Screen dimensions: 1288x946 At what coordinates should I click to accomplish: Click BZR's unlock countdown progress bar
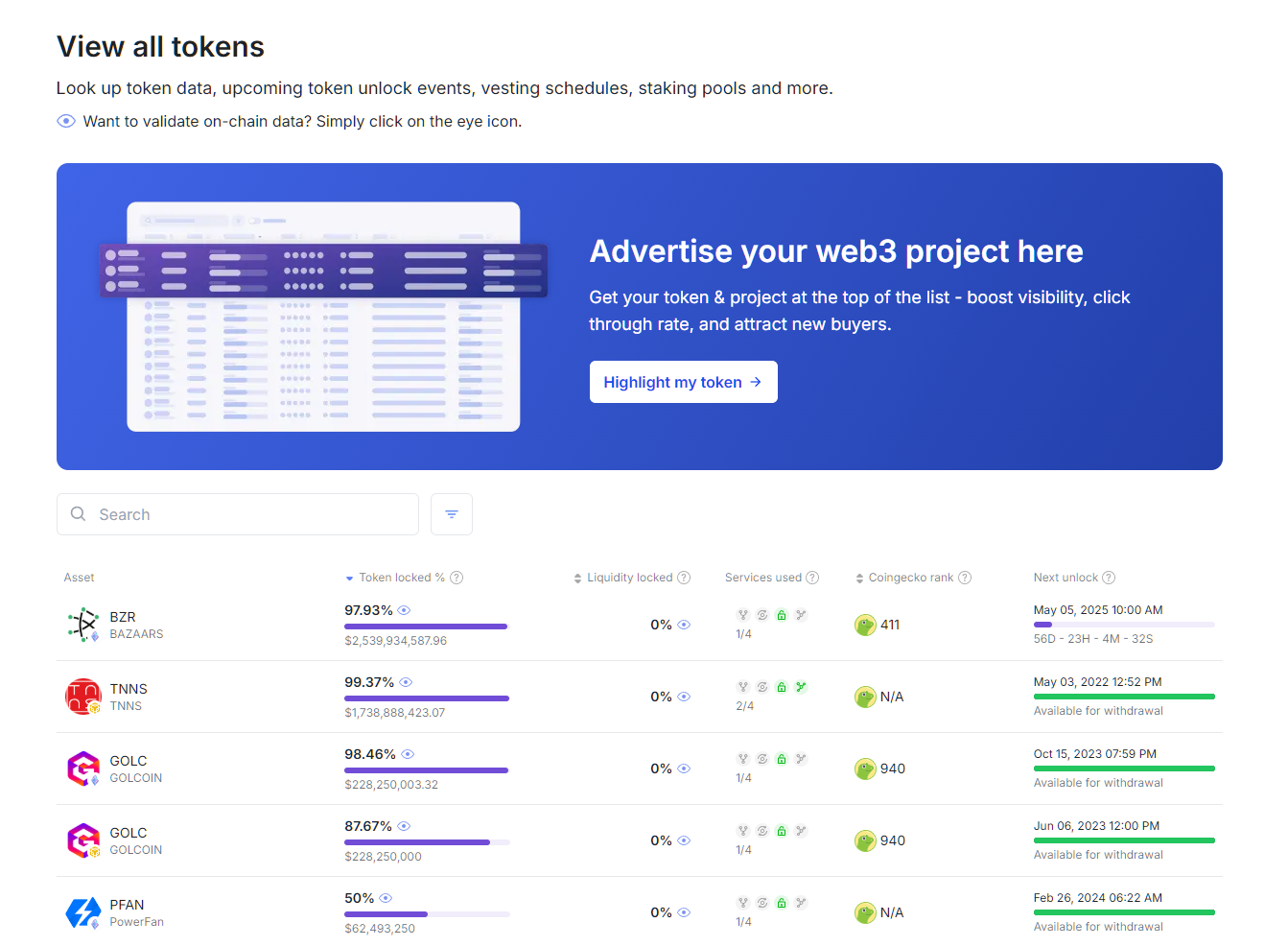click(x=1124, y=623)
